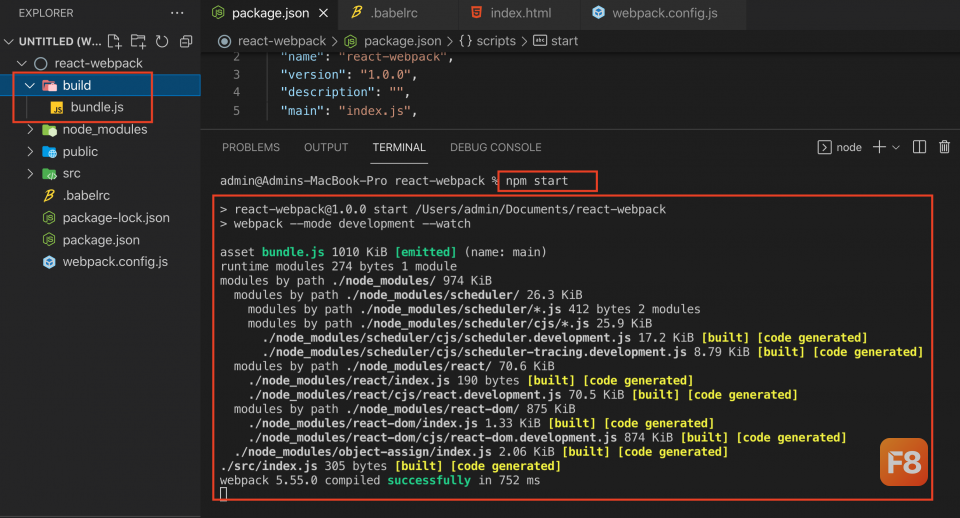Select the build folder row
Viewport: 960px width, 518px height.
click(x=100, y=85)
